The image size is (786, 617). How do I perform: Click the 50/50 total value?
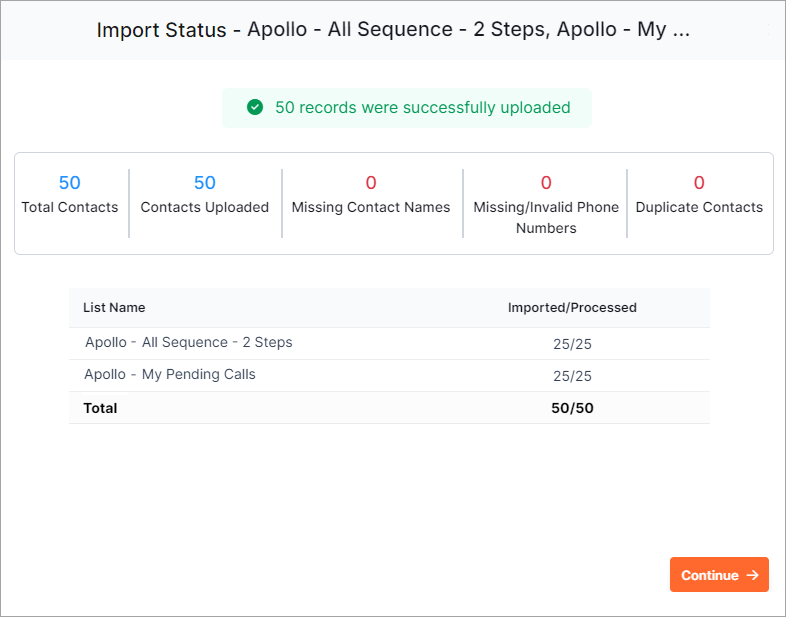pos(572,408)
